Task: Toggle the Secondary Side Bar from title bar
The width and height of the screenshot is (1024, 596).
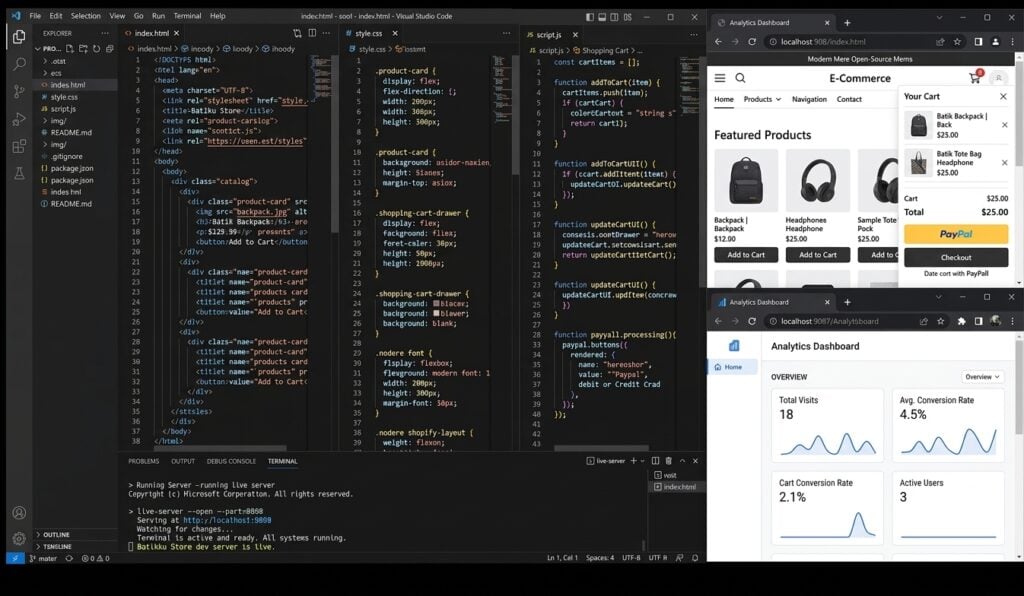Action: tap(615, 17)
